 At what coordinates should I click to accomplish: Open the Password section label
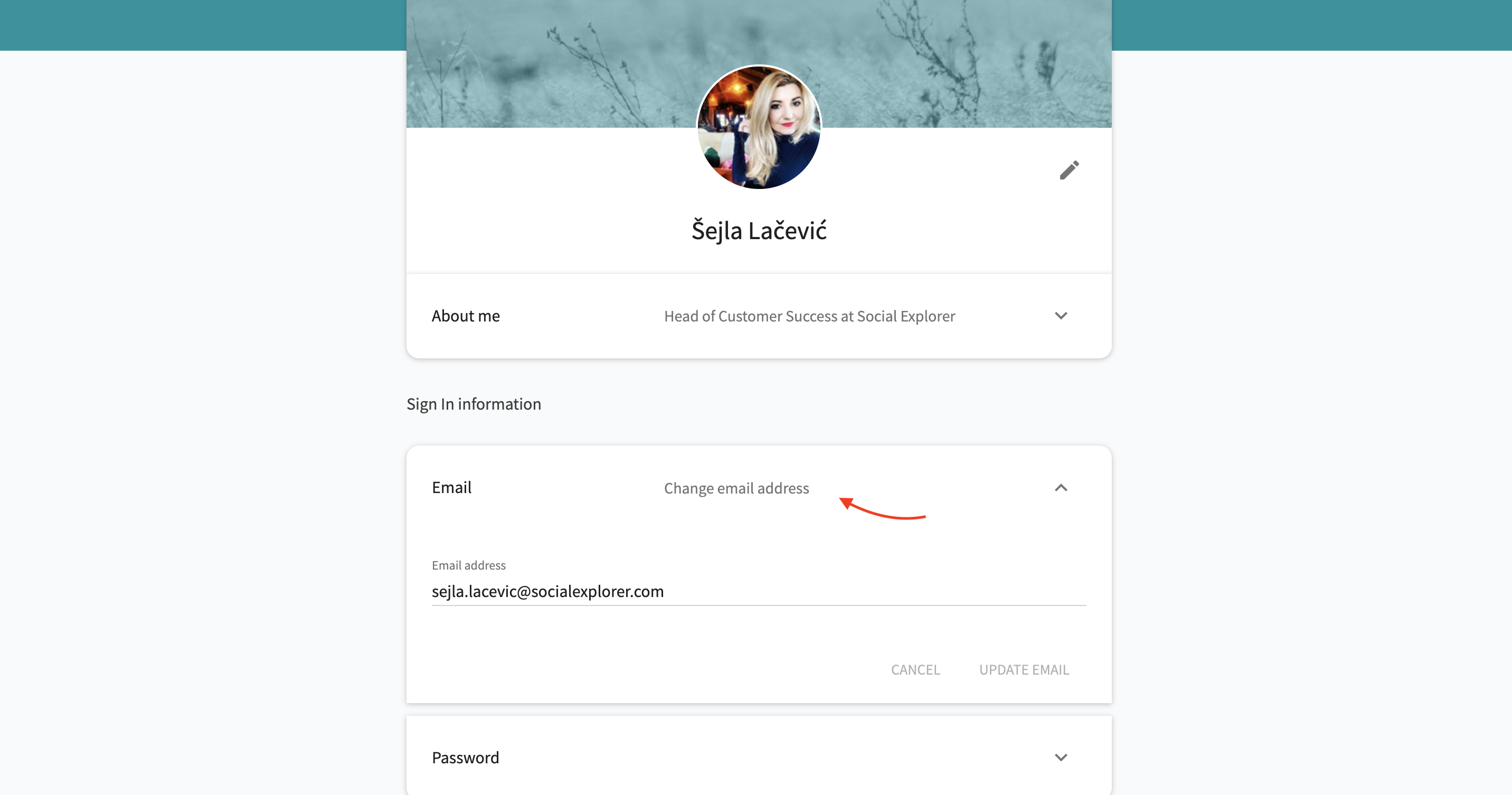click(x=466, y=758)
